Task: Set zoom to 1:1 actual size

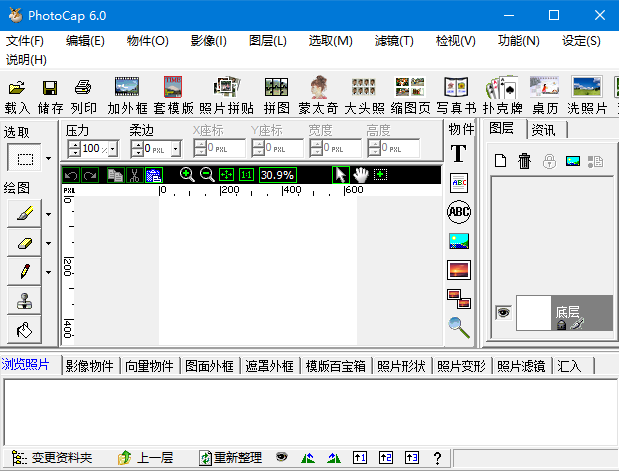Action: [x=246, y=175]
